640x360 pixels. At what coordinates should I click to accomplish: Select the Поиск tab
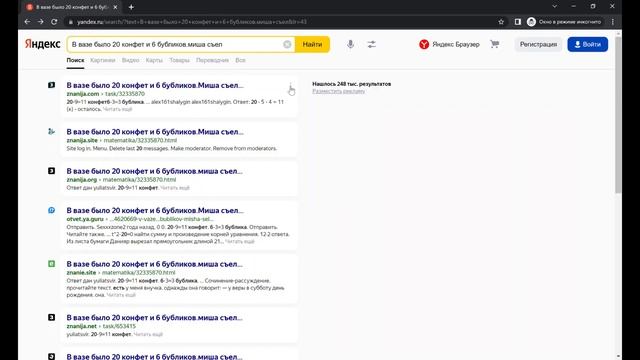click(x=75, y=60)
